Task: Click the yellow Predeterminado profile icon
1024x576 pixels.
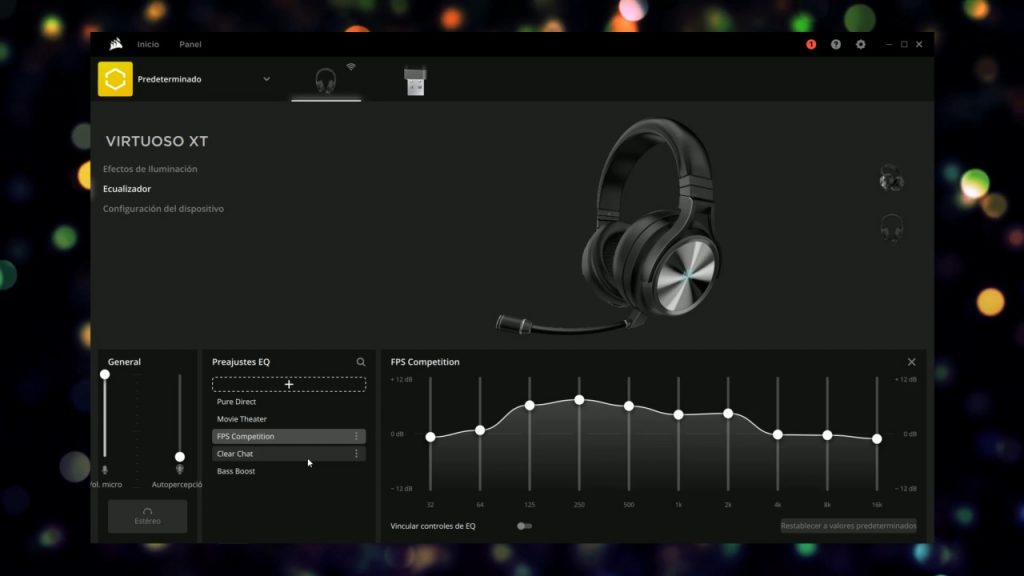Action: (115, 79)
